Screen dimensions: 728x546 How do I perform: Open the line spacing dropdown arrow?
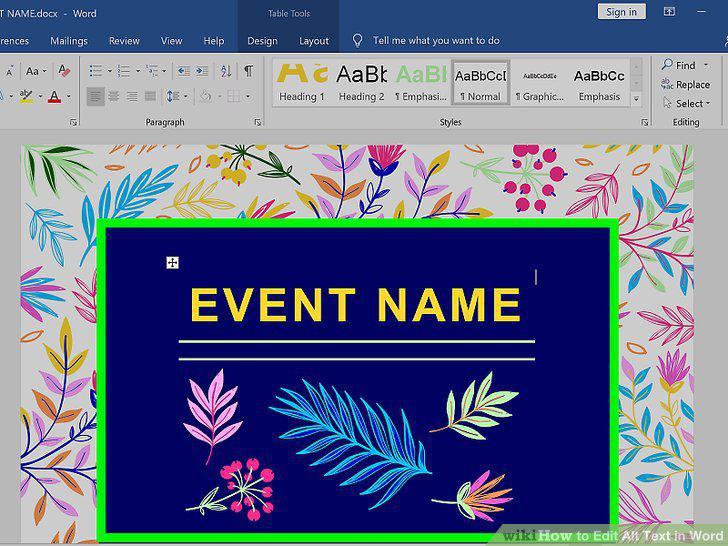tap(186, 97)
